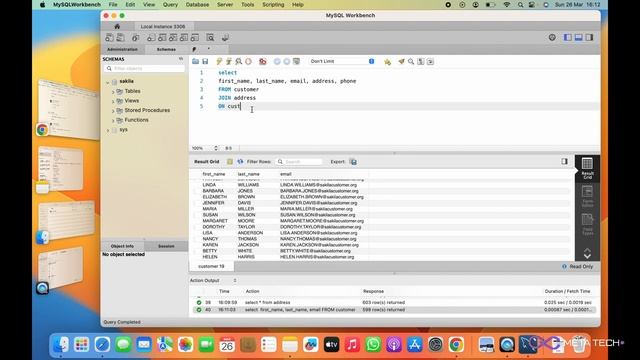
Task: Click the create new table icon
Action: pyautogui.click(x=162, y=38)
